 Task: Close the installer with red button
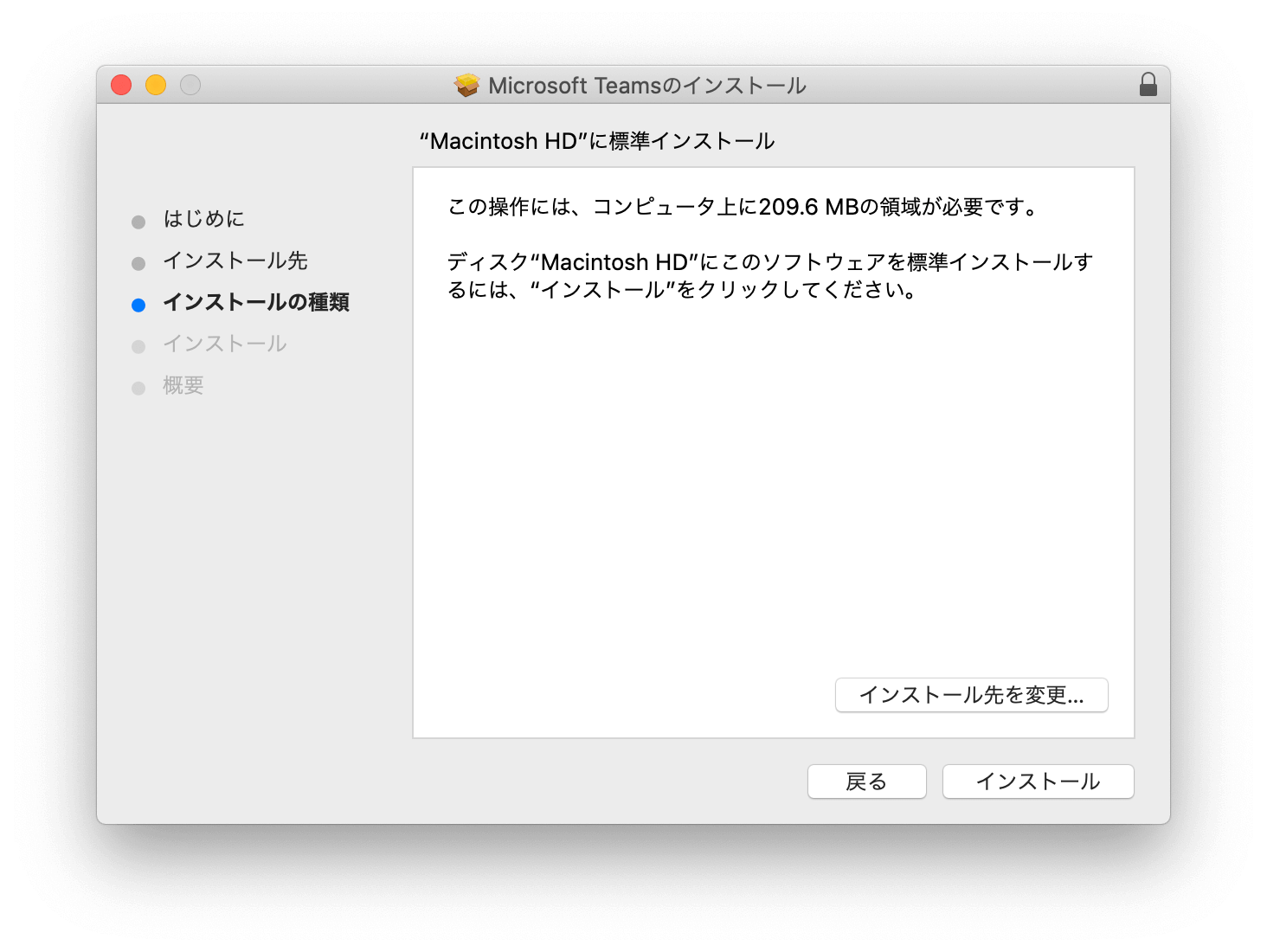[x=121, y=85]
